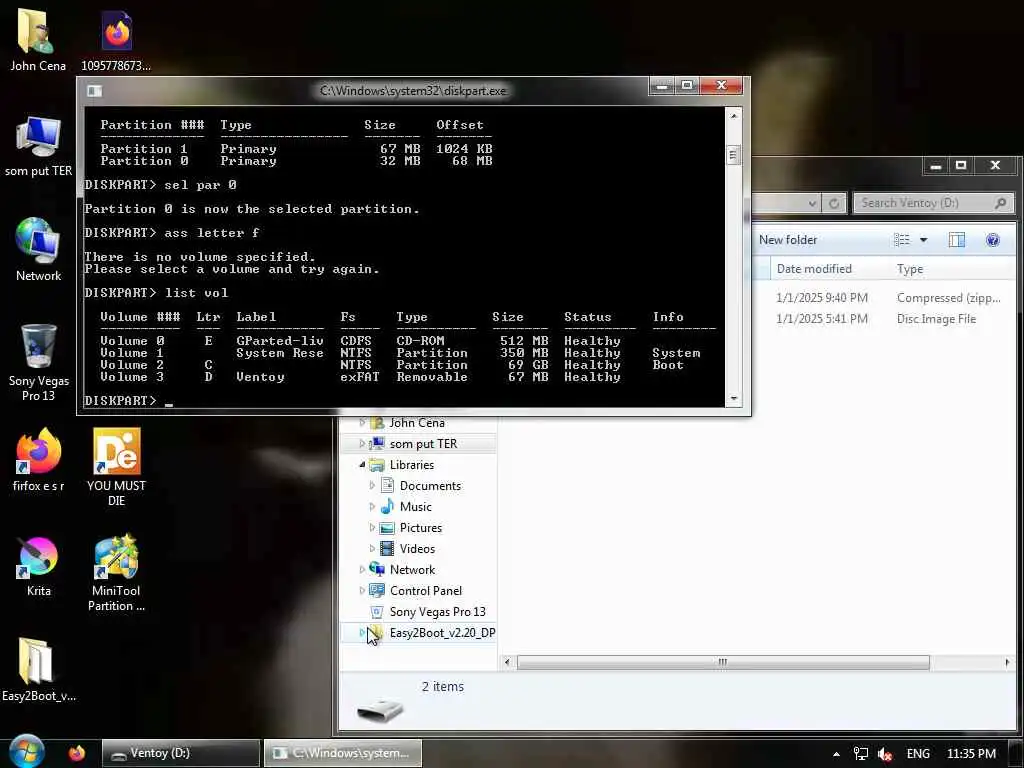
Task: Select som put TER in navigation tree
Action: tap(423, 443)
